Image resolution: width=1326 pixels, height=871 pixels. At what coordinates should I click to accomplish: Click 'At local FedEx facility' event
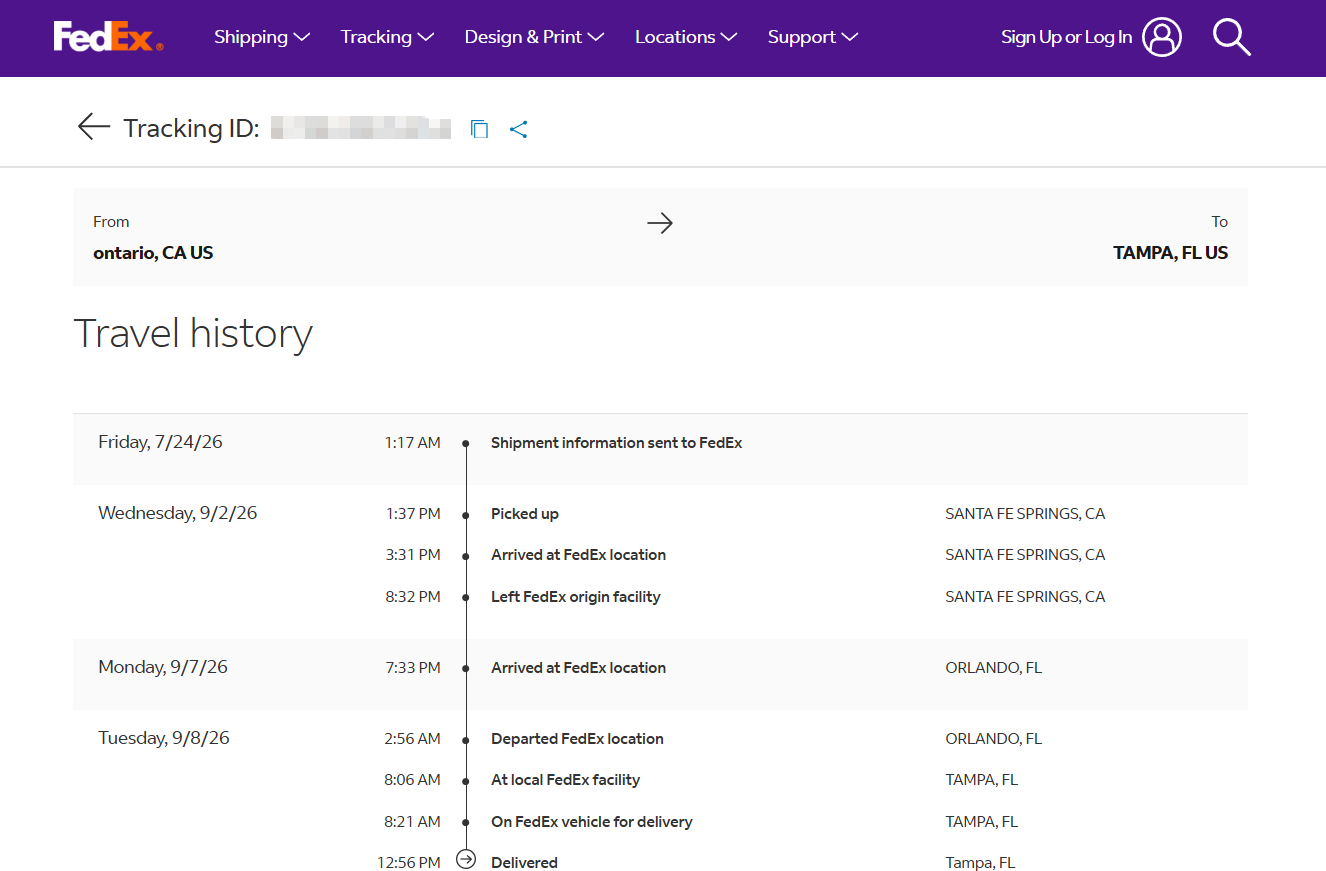565,780
